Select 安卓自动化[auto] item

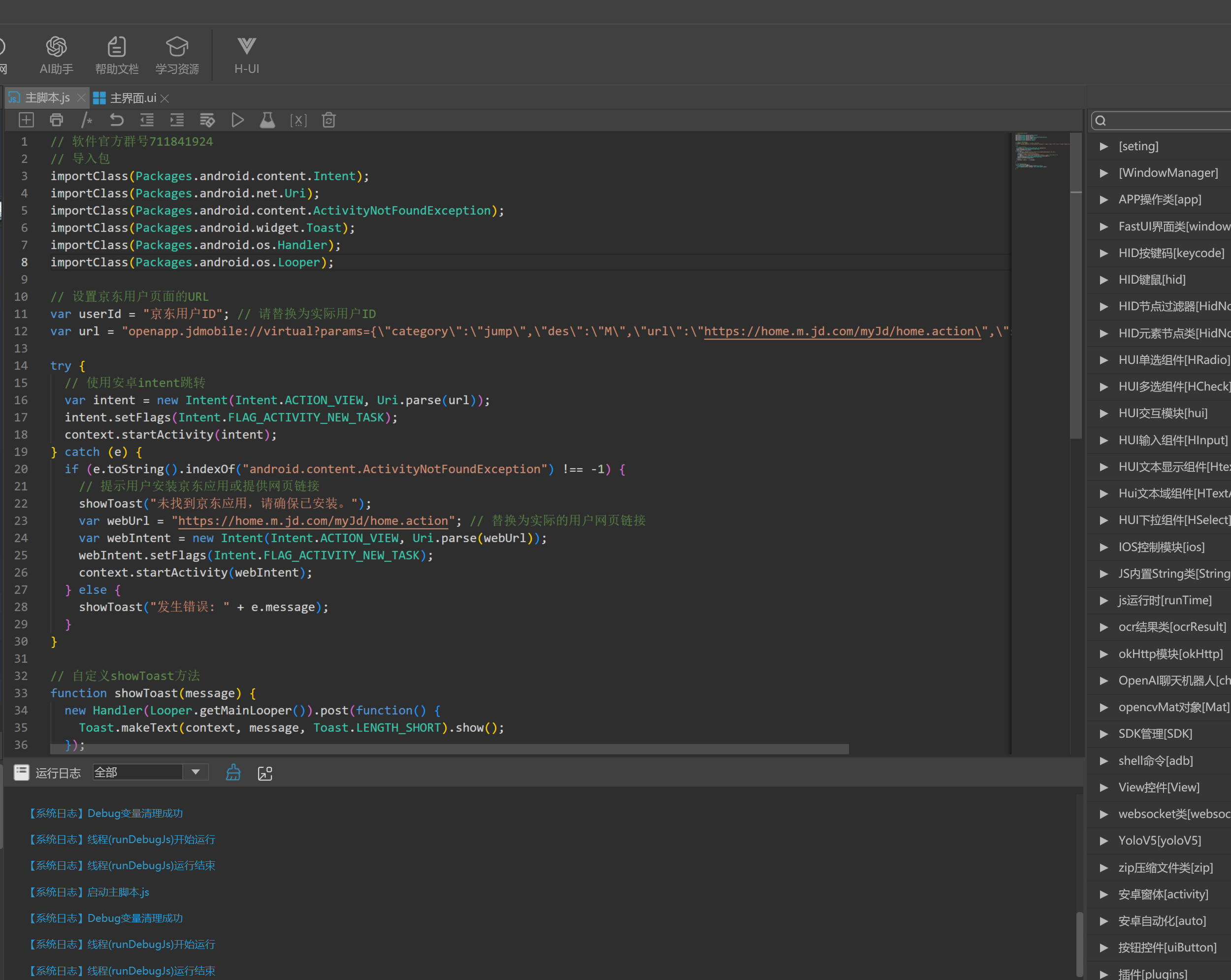1162,920
